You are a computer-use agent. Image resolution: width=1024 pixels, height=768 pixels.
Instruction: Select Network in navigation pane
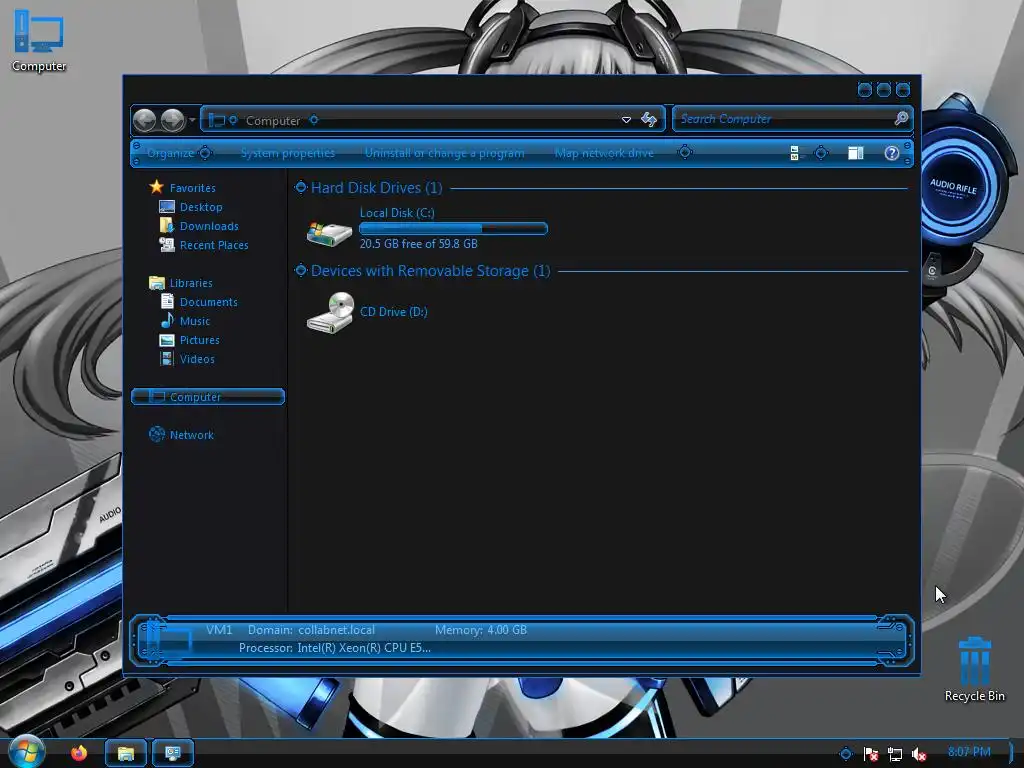pos(191,435)
